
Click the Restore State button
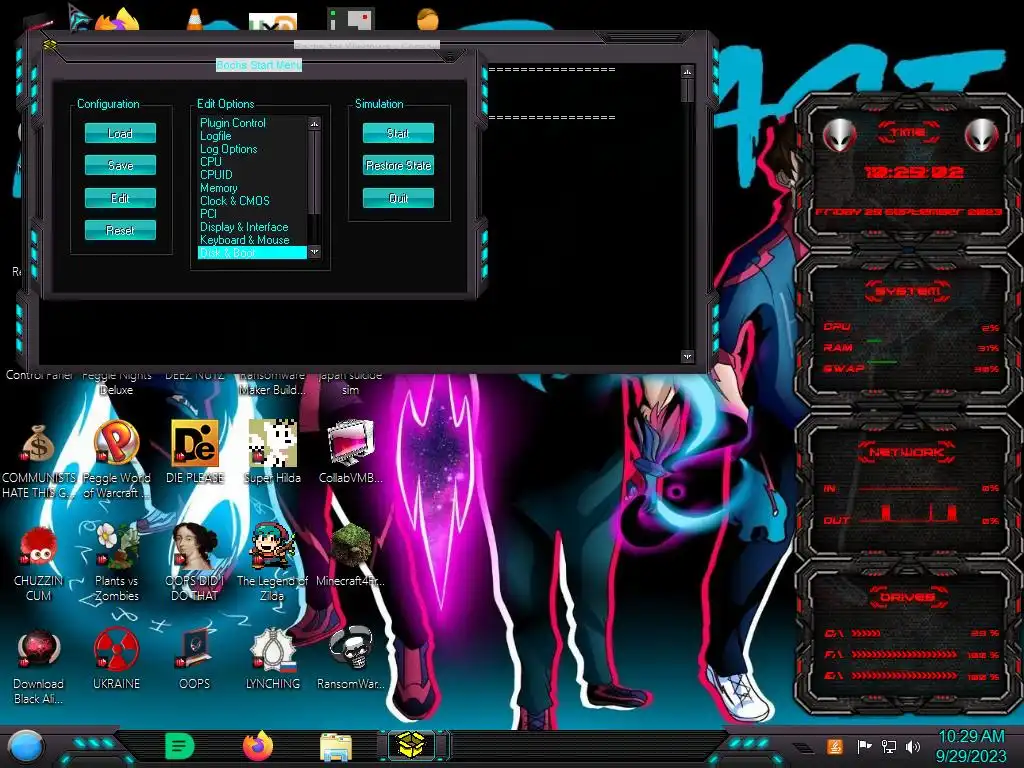[x=398, y=165]
